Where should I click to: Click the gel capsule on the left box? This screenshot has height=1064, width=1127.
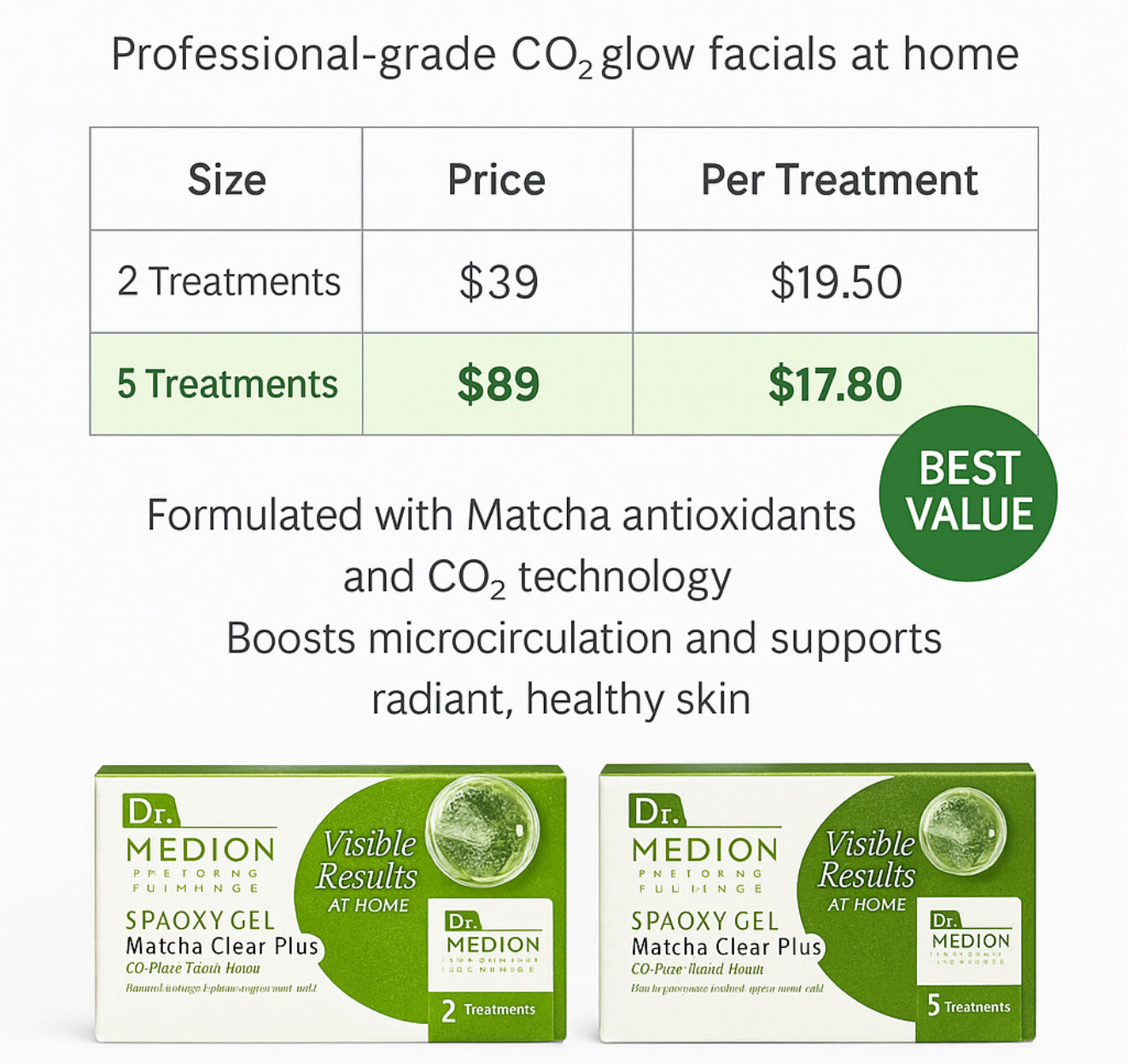(x=482, y=830)
